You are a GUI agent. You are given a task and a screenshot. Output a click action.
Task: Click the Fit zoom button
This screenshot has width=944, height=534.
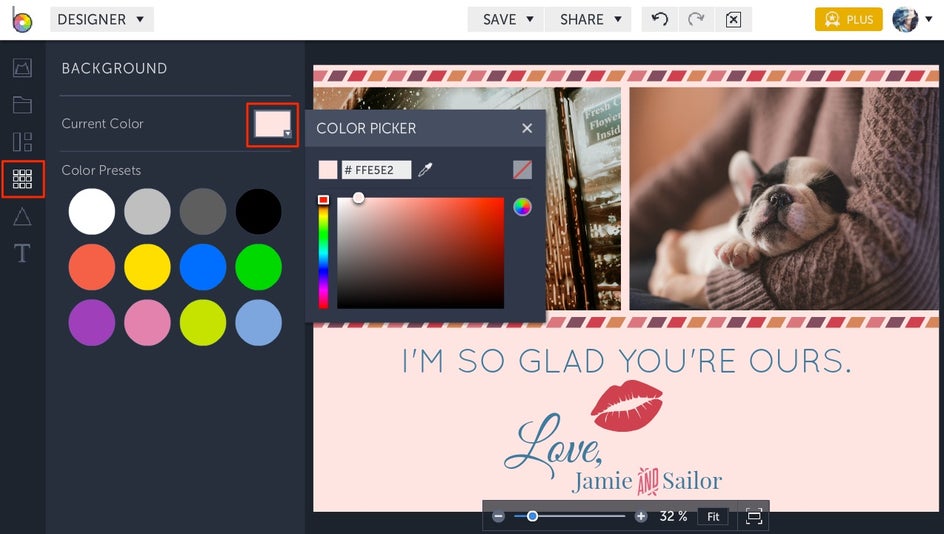(x=713, y=517)
